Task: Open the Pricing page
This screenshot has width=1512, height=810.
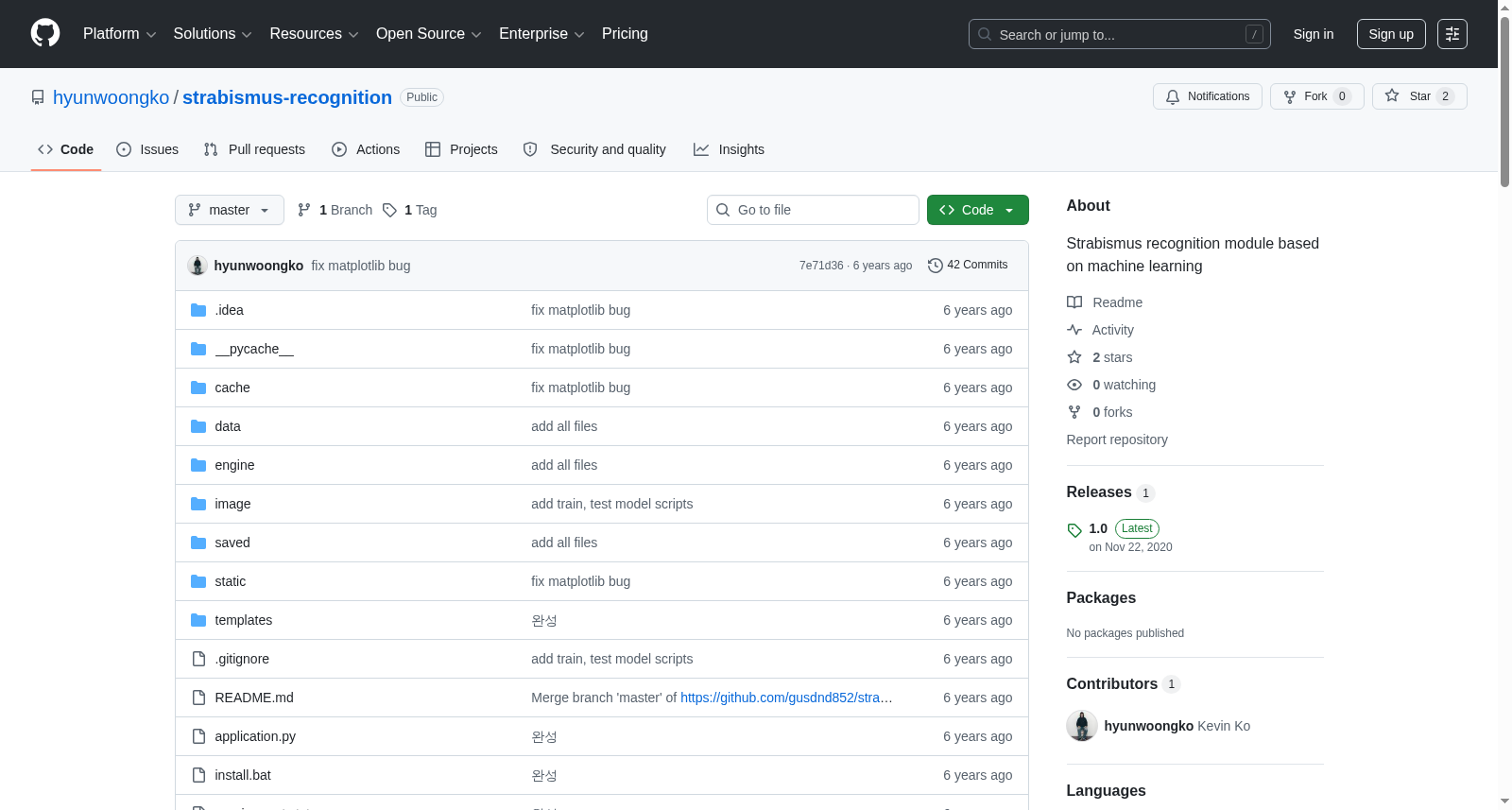Action: coord(625,33)
